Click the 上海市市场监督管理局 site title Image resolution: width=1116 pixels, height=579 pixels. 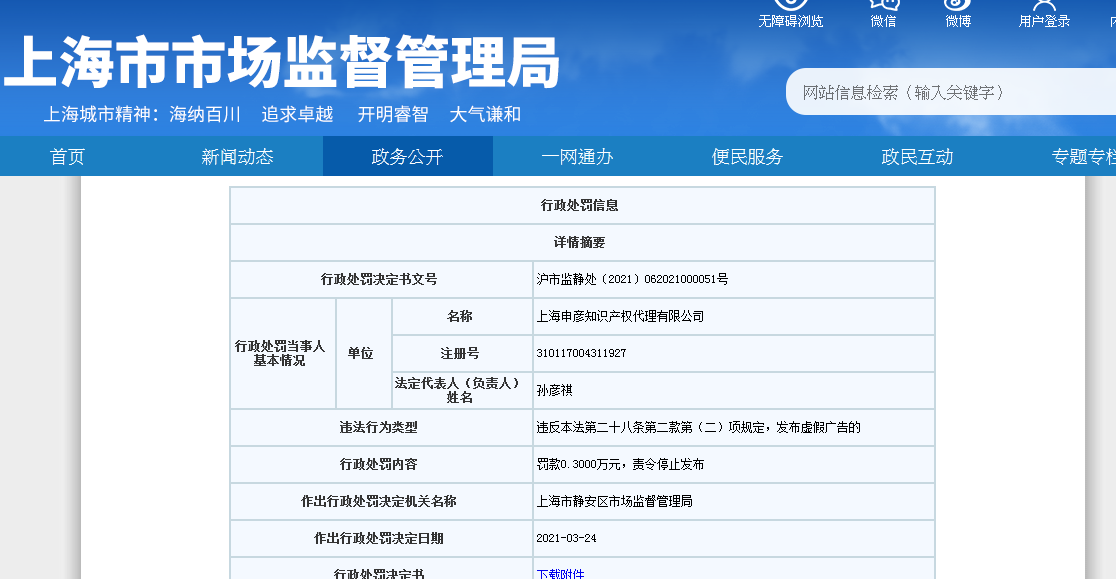pos(282,63)
